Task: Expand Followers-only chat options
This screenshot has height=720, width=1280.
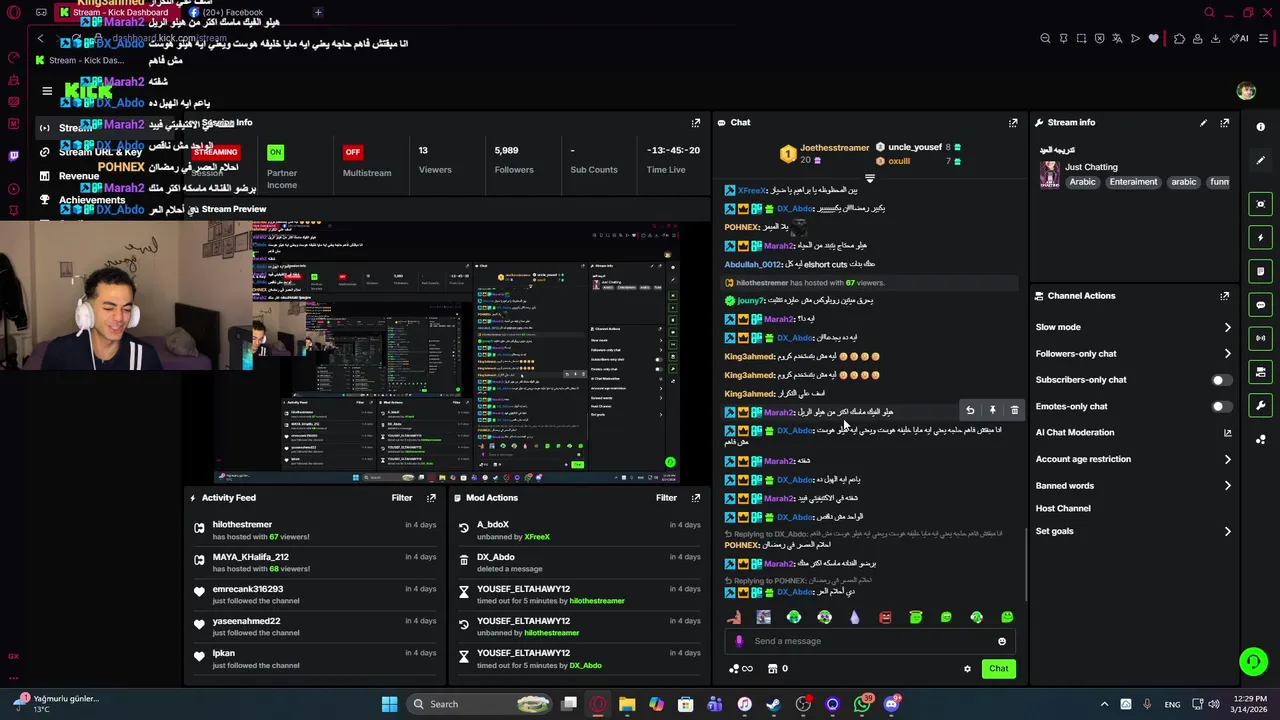Action: (1228, 354)
